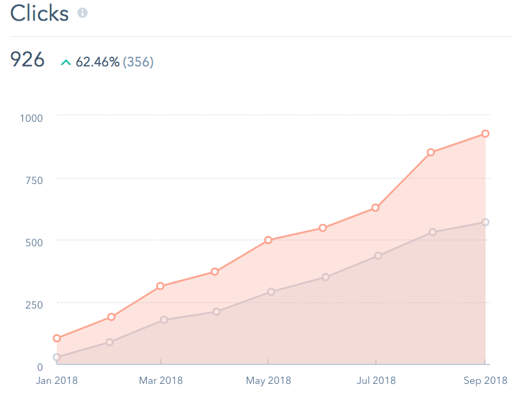
Task: Click the (356) difference value
Action: click(138, 62)
